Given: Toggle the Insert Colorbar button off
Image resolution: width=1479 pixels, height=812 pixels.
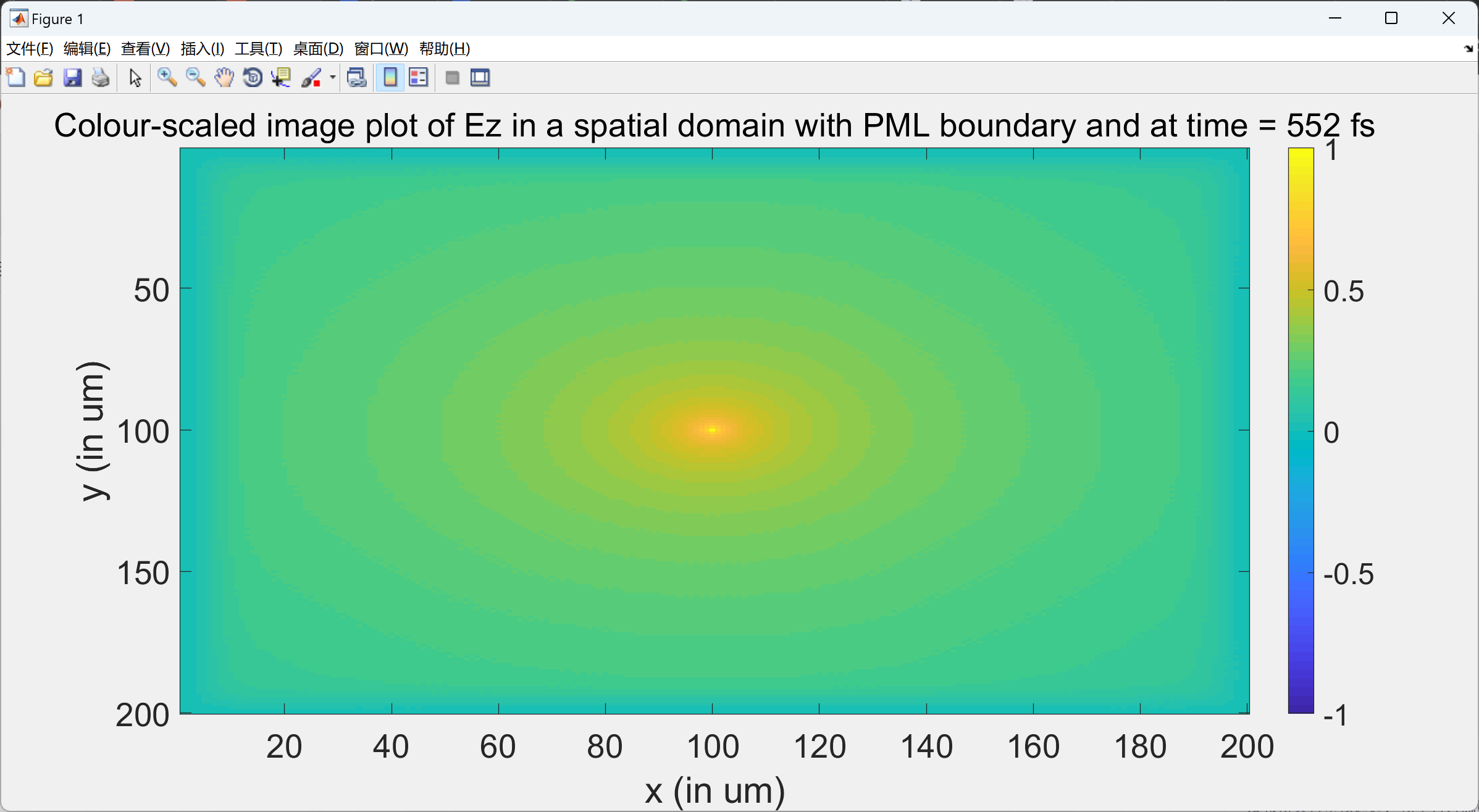Looking at the screenshot, I should point(390,78).
